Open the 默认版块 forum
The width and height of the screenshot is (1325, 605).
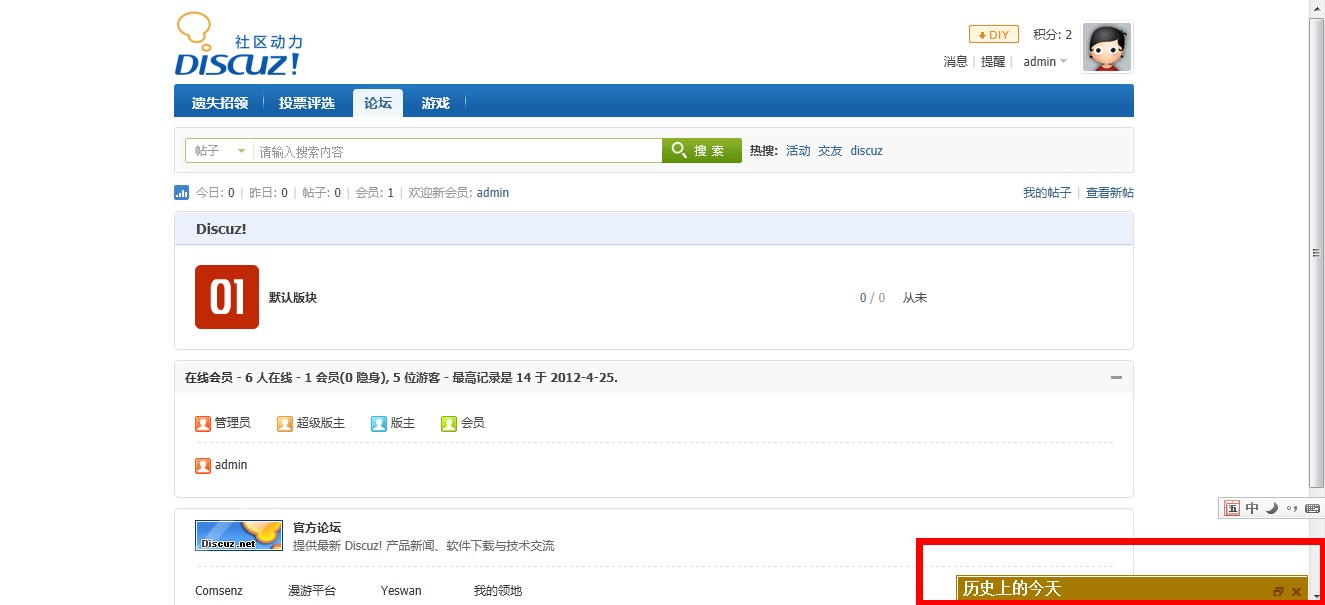tap(293, 298)
